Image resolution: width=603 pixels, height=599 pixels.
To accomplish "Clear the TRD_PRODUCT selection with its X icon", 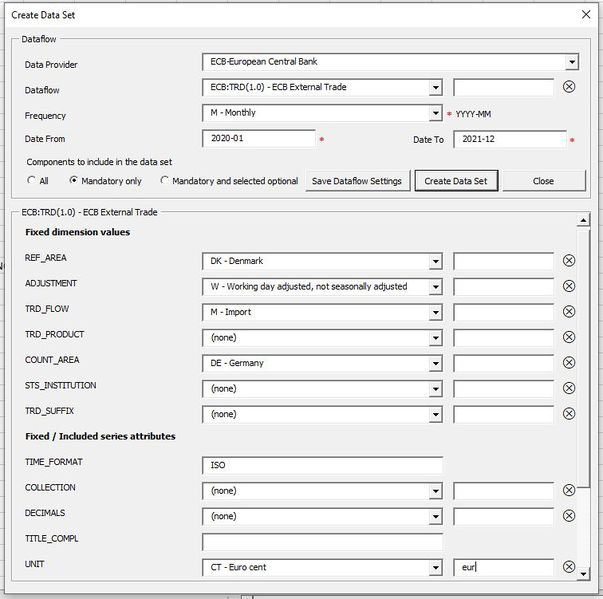I will point(569,337).
